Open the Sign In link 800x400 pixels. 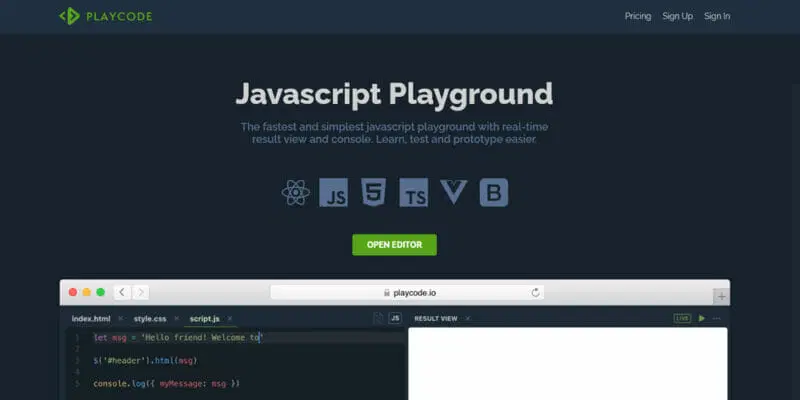click(717, 16)
